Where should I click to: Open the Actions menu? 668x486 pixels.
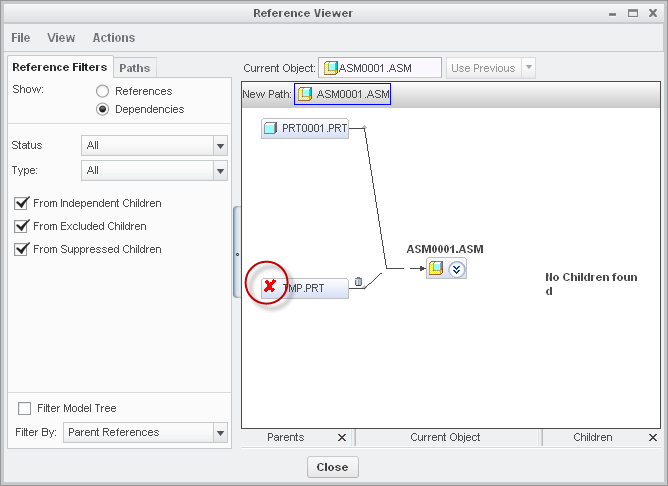click(114, 37)
